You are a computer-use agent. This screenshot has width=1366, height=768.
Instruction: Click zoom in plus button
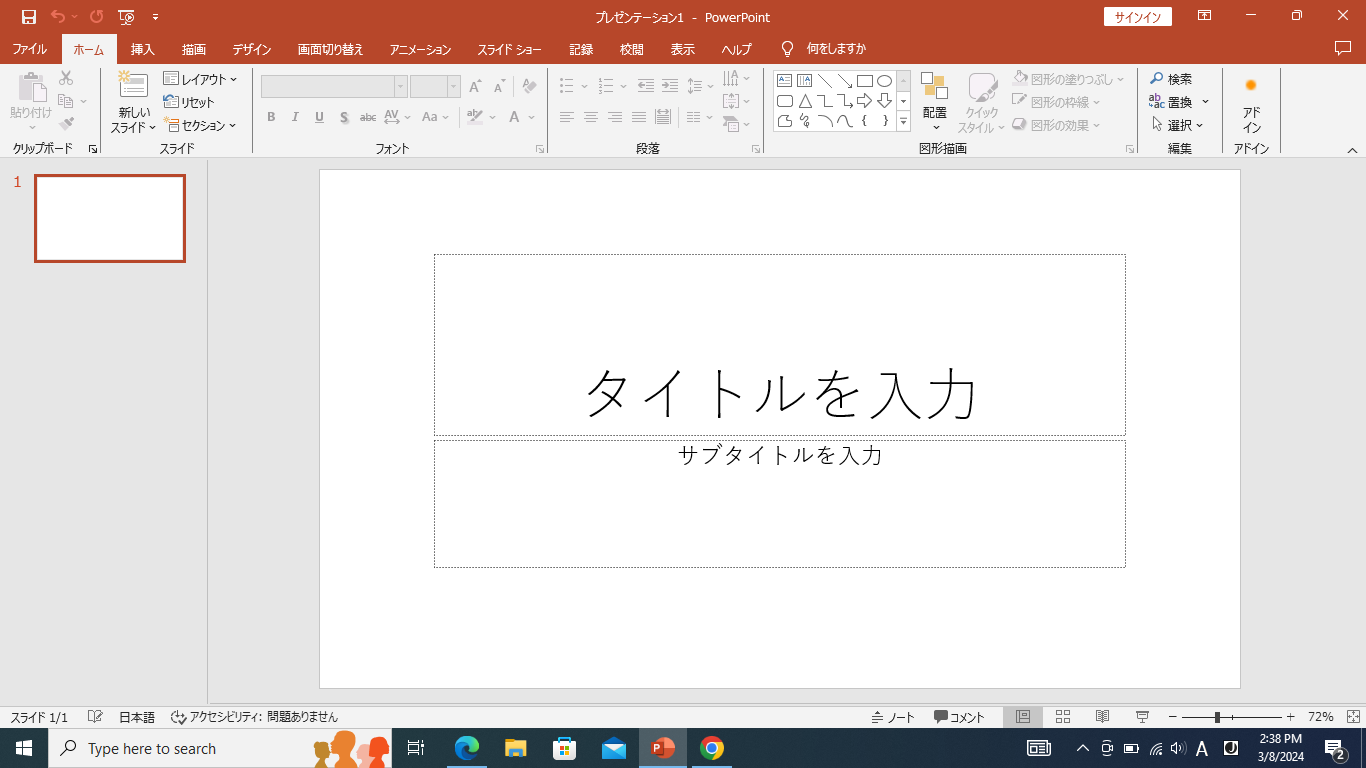tap(1290, 717)
